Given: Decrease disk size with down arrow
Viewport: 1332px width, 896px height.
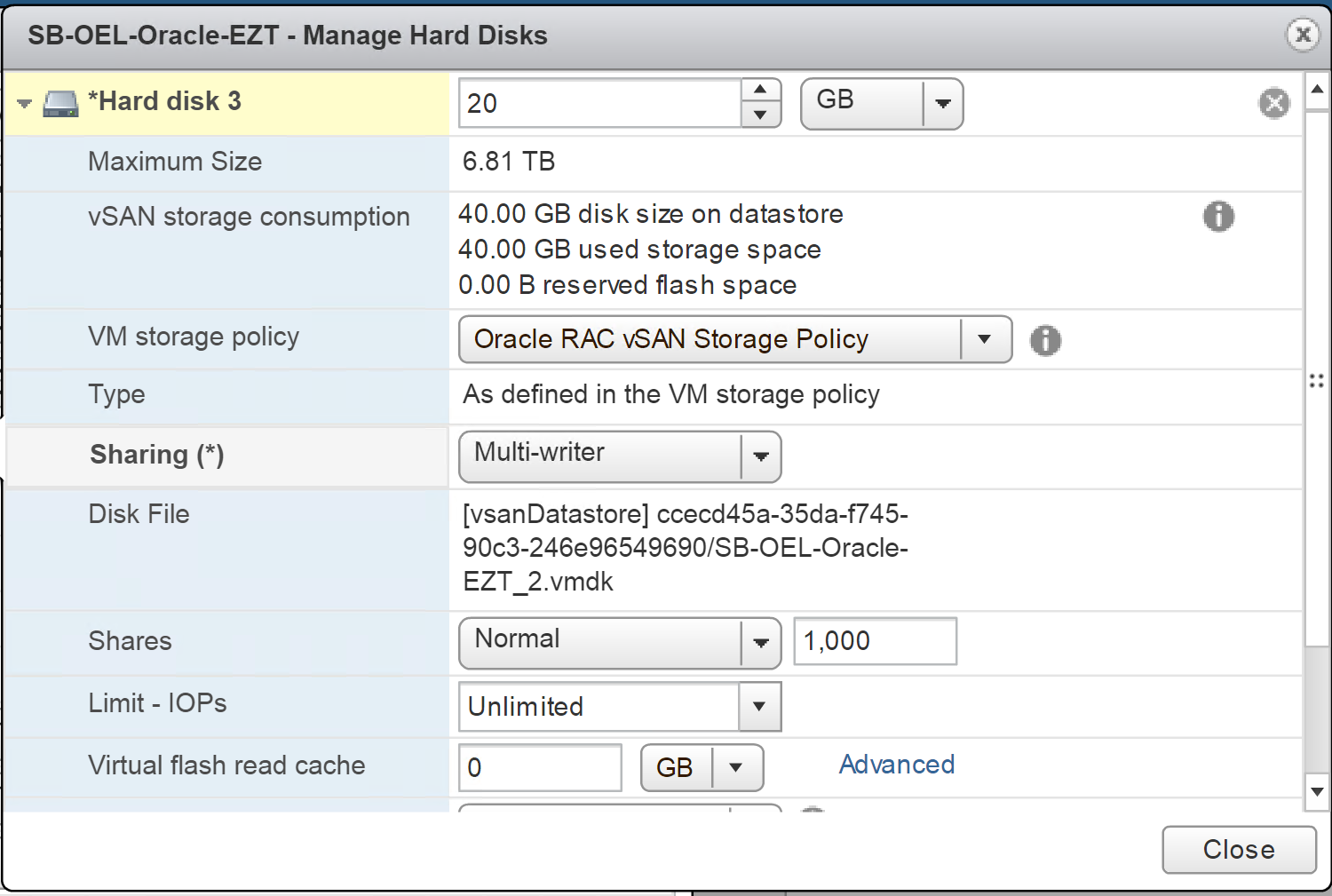Looking at the screenshot, I should point(760,115).
